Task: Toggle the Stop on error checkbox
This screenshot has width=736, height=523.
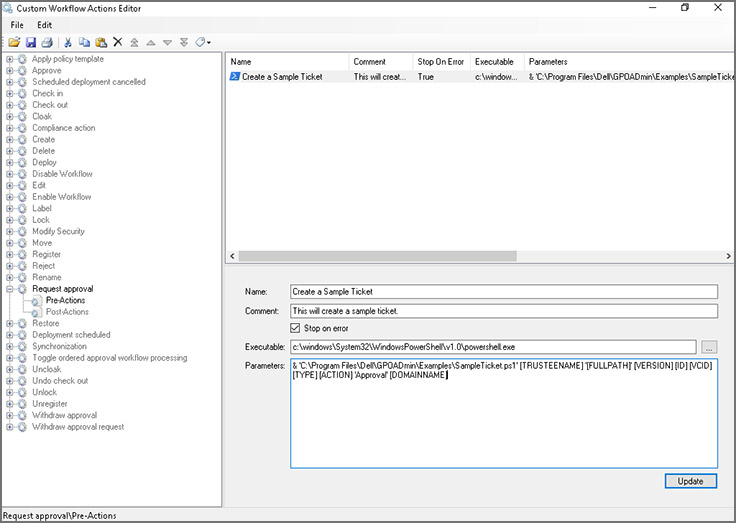Action: pos(295,328)
